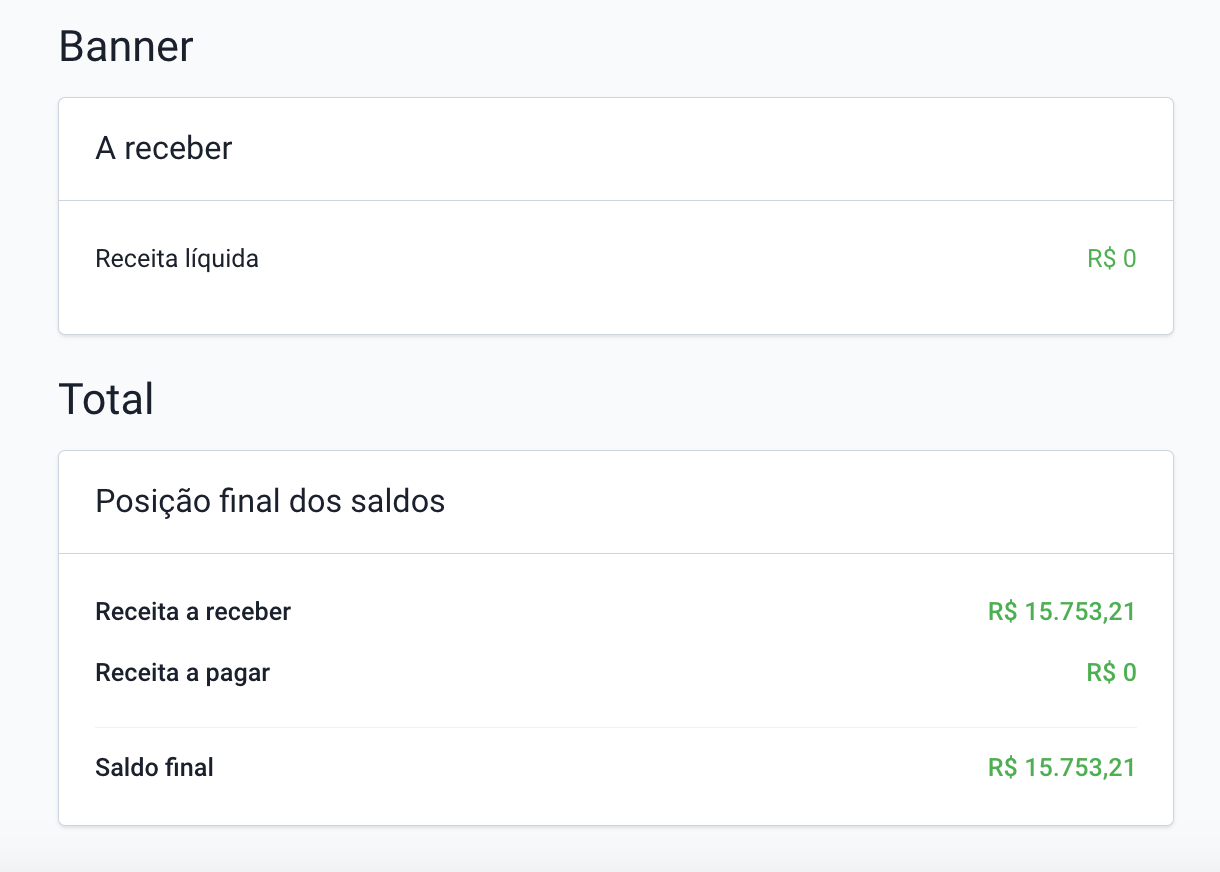
Task: Select the Receita a receber amount R$ 15.753,21
Action: coord(1061,611)
